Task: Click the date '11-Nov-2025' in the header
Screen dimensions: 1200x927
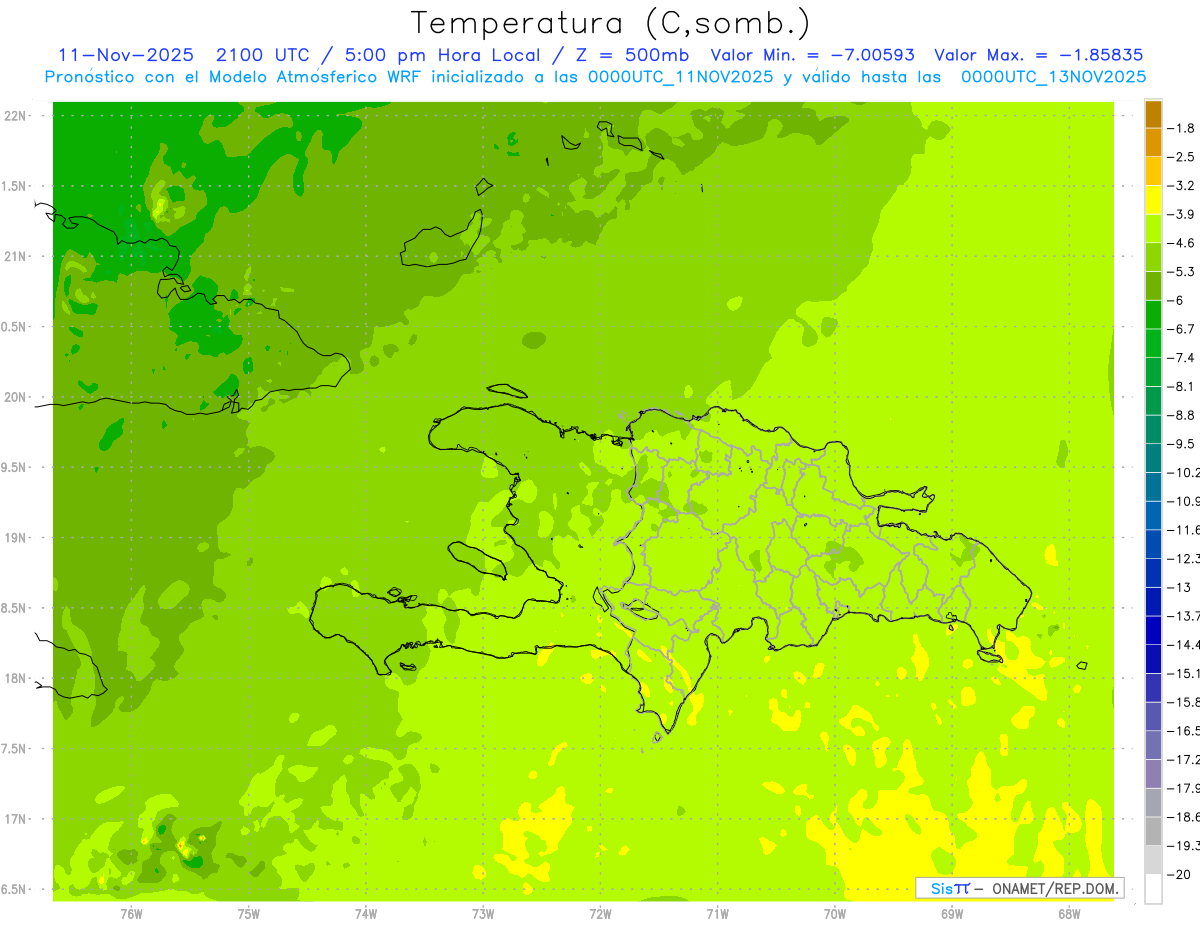Action: (x=125, y=55)
